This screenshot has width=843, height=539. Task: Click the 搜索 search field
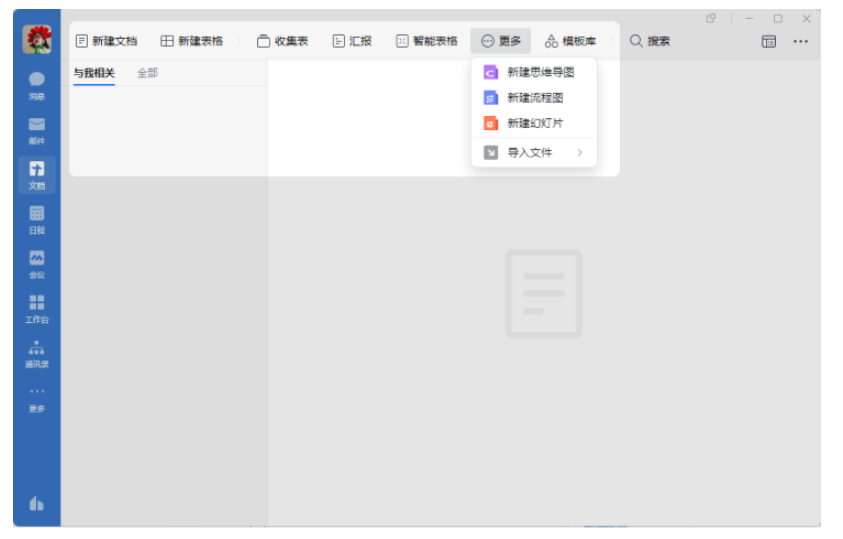tap(650, 41)
